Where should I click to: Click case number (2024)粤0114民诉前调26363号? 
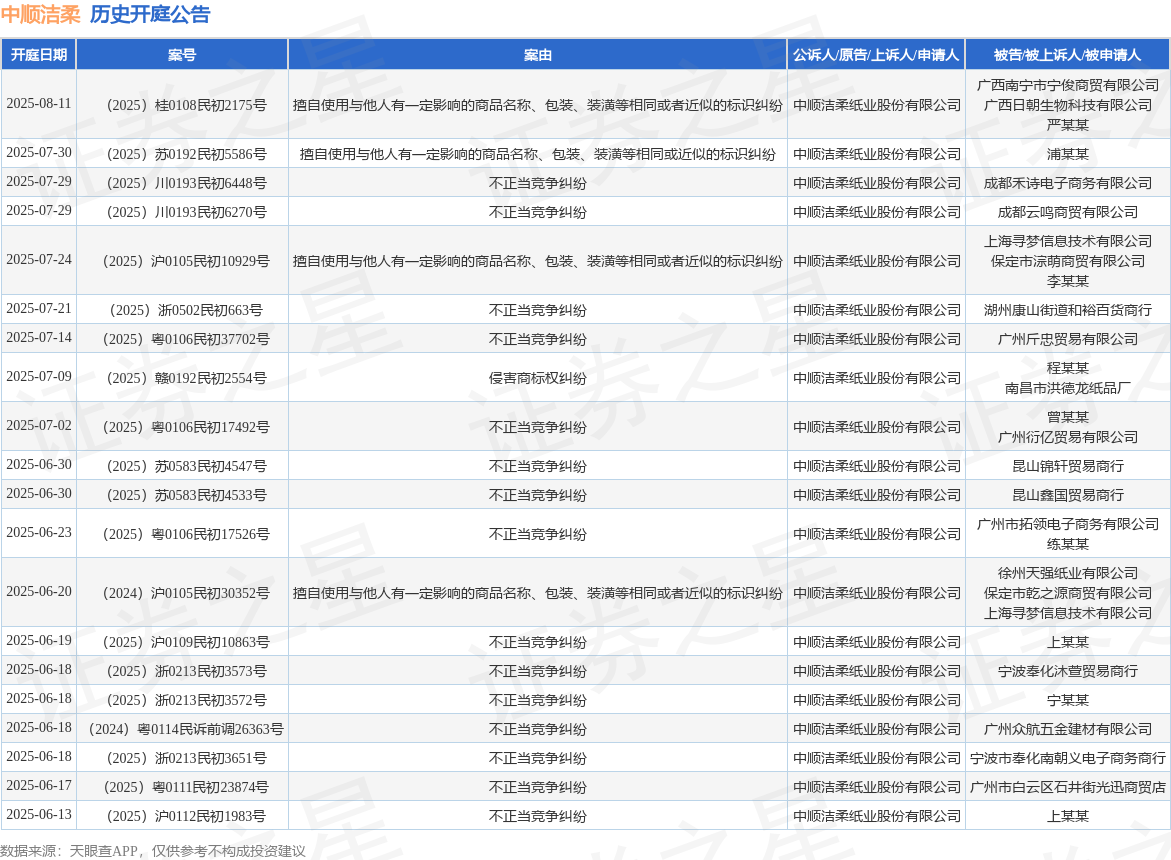[182, 729]
